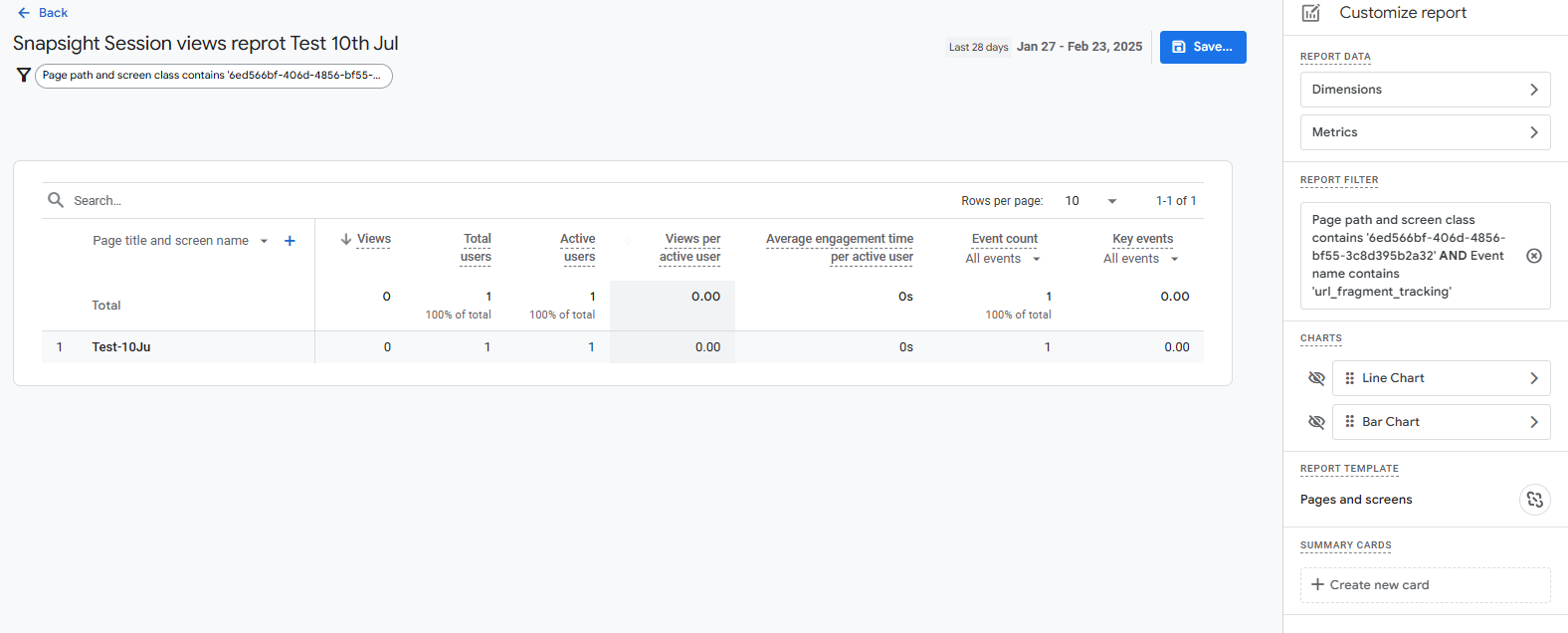Click the date range Jan 27 - Feb 23
This screenshot has width=1568, height=633.
click(x=1078, y=47)
